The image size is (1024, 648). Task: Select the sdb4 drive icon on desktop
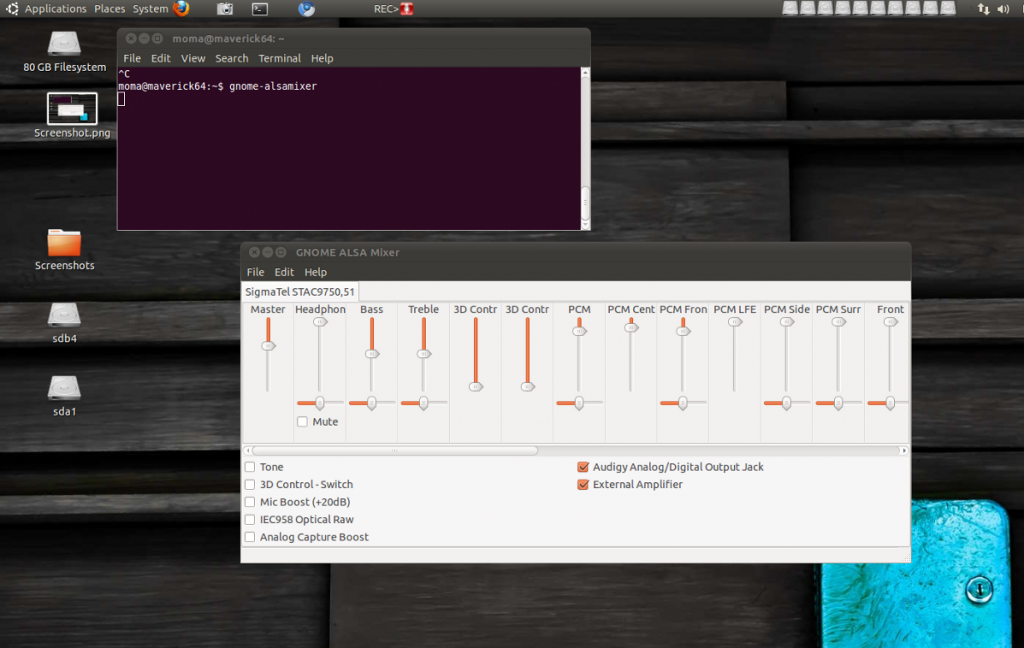[x=64, y=323]
